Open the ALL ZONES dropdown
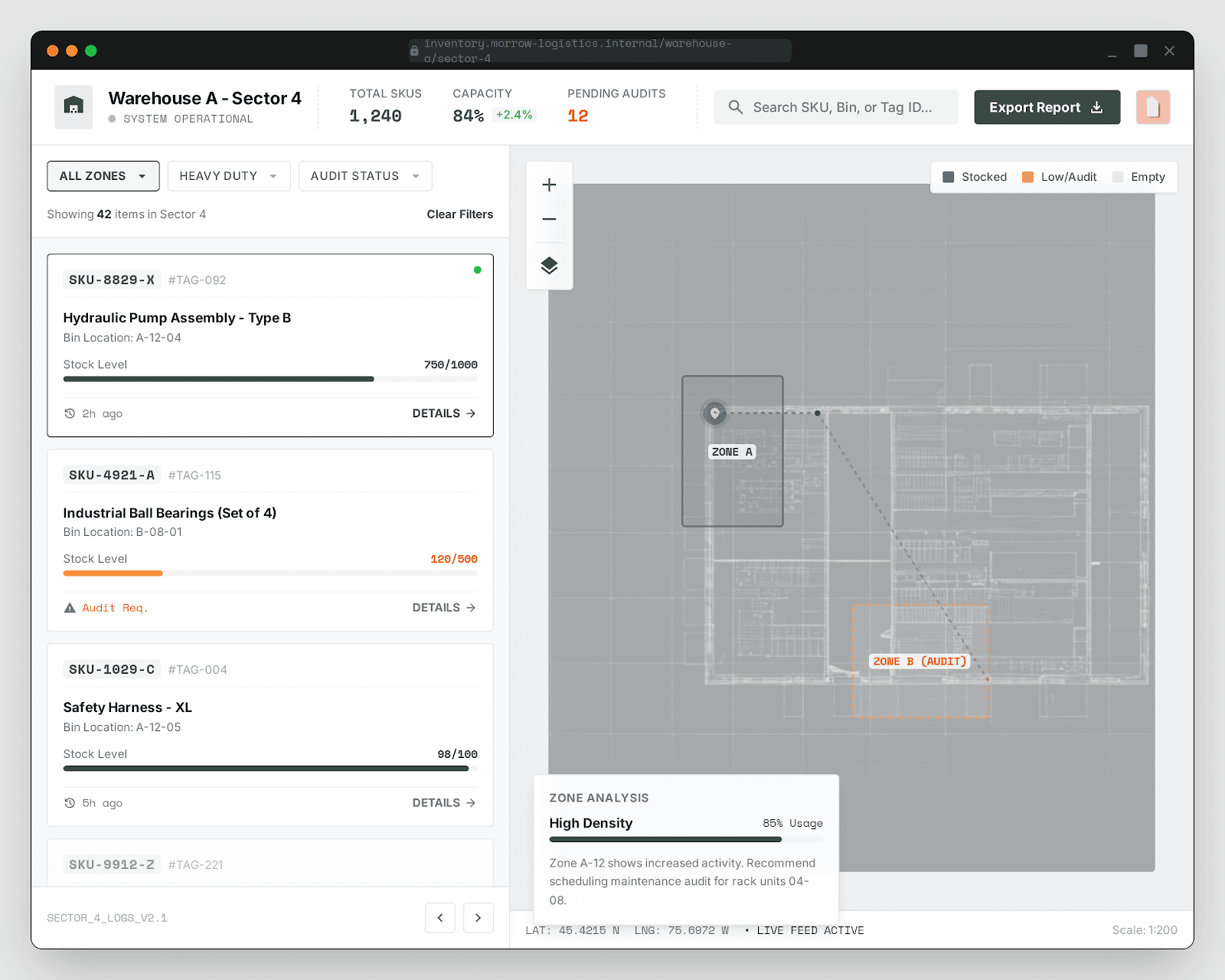The width and height of the screenshot is (1225, 980). (103, 176)
